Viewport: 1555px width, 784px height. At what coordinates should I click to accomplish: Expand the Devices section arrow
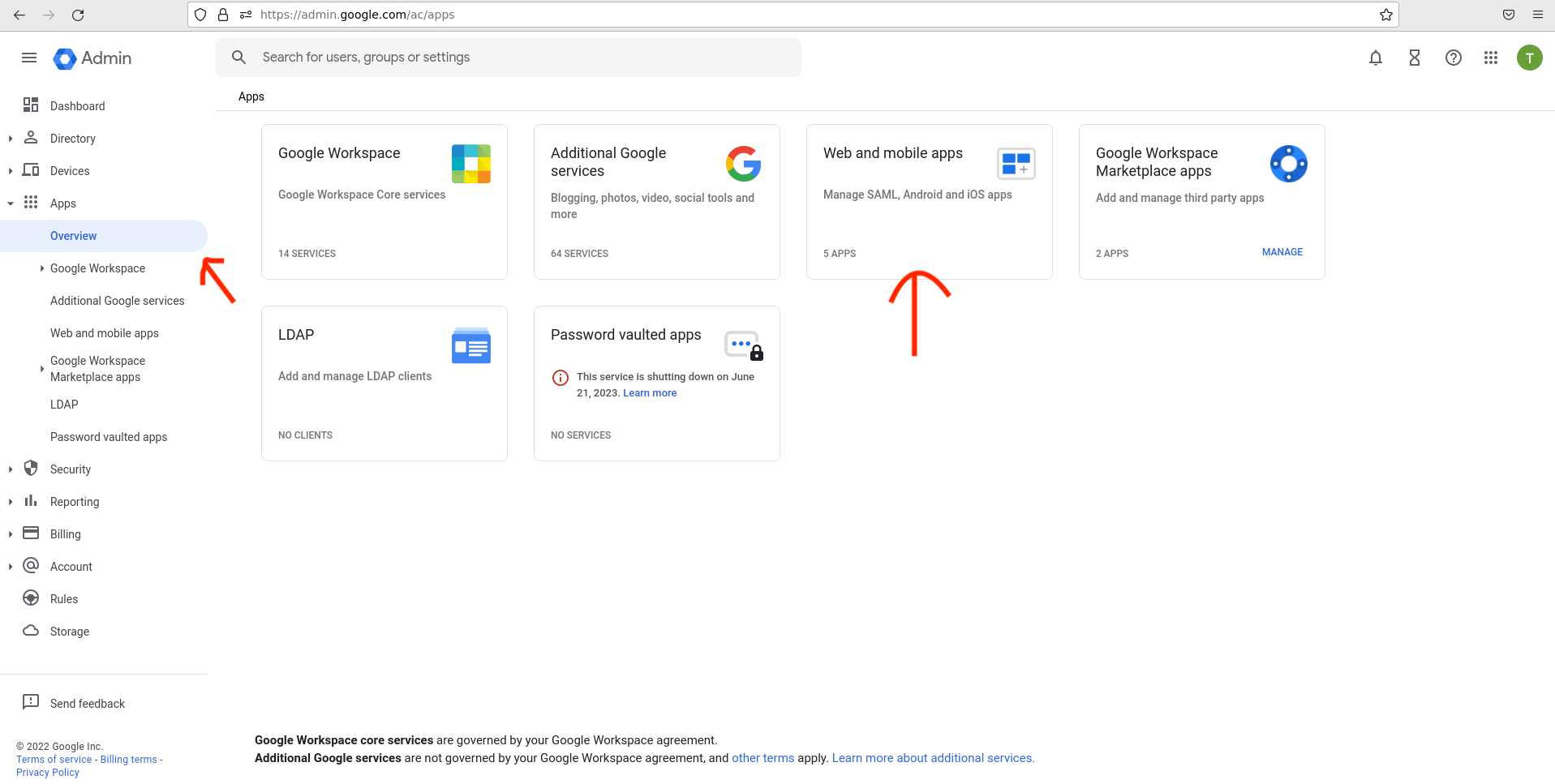(x=11, y=171)
